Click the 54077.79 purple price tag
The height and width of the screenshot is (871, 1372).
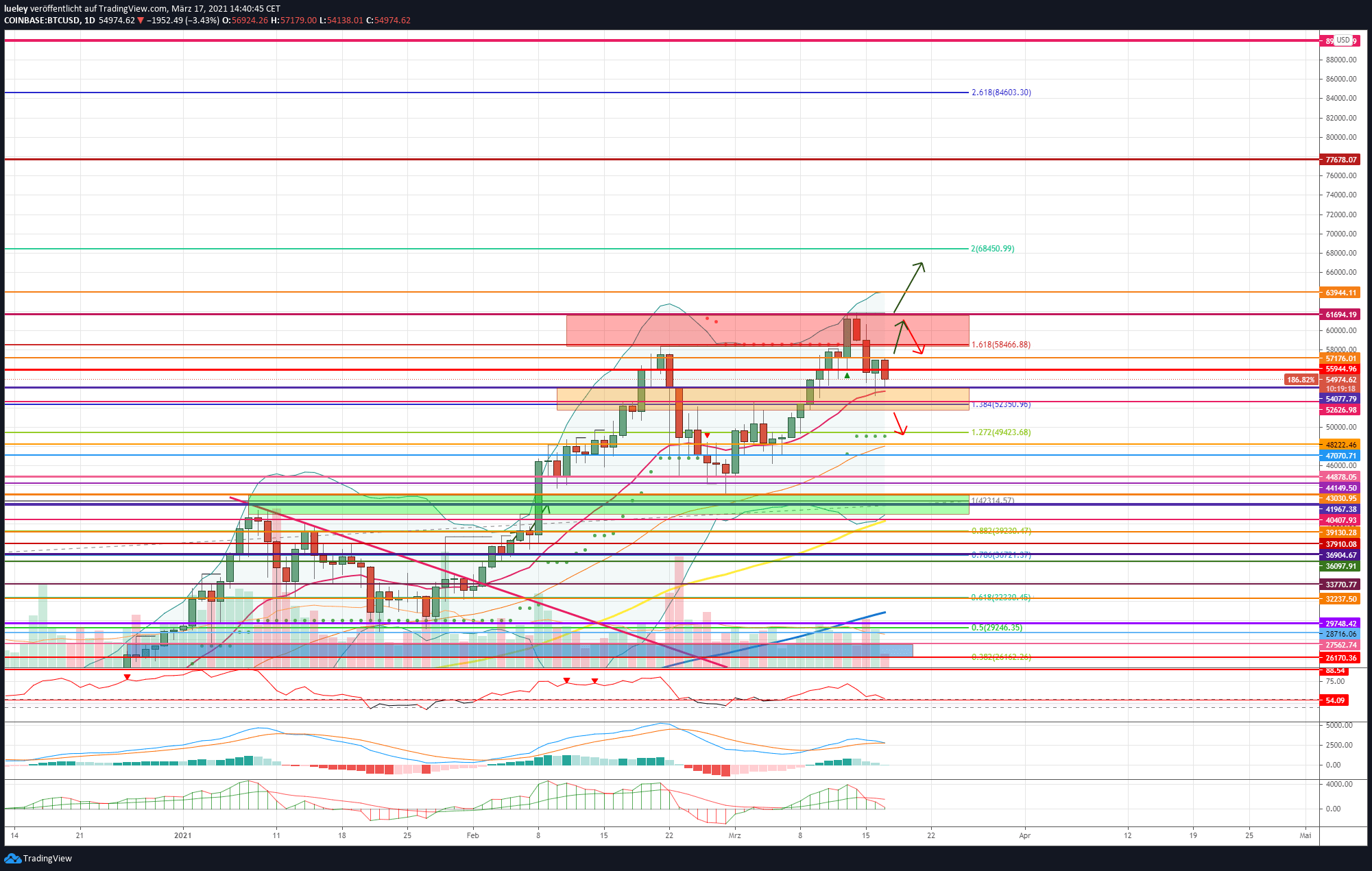tap(1340, 399)
